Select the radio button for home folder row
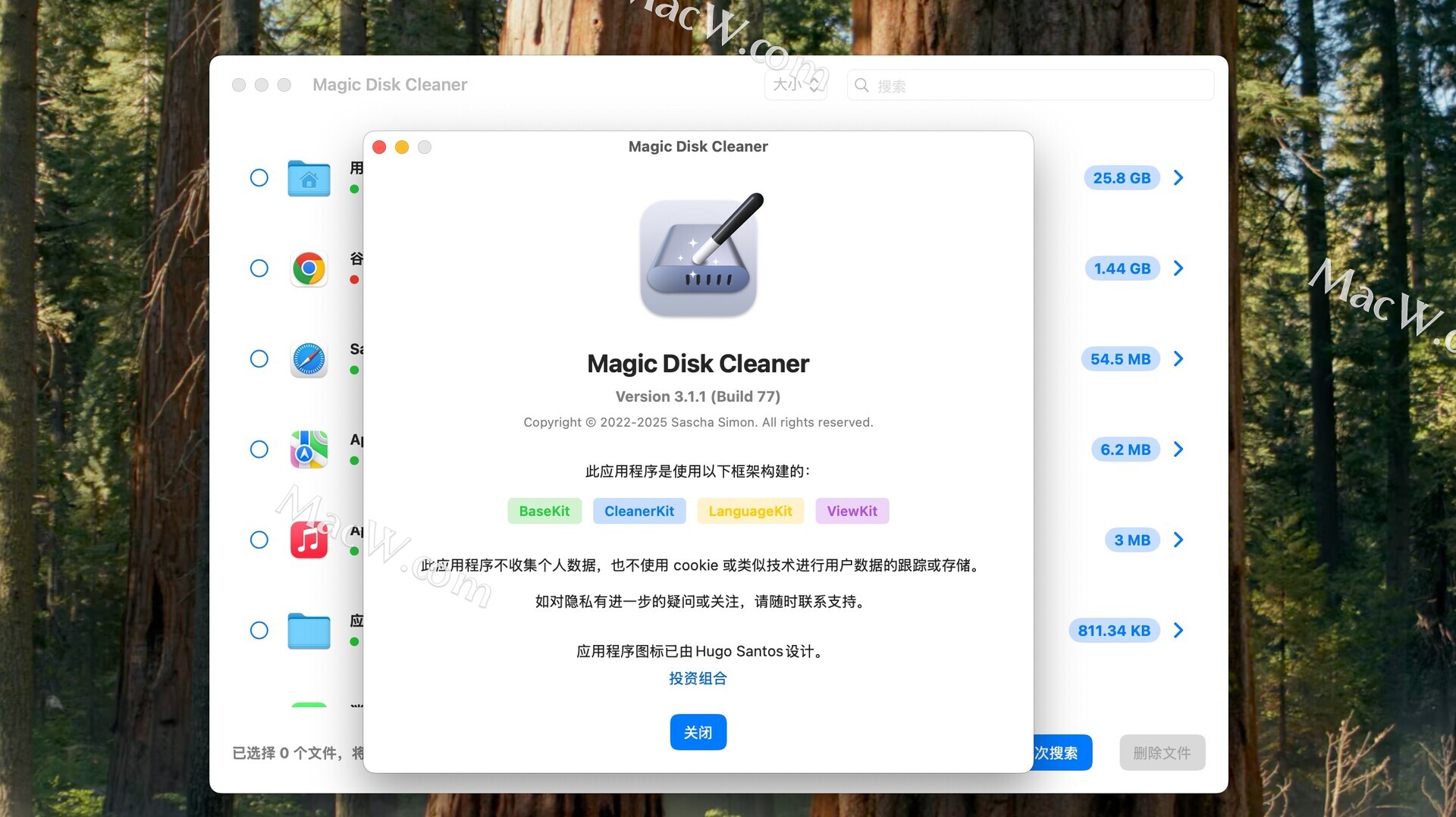1456x817 pixels. click(x=259, y=178)
